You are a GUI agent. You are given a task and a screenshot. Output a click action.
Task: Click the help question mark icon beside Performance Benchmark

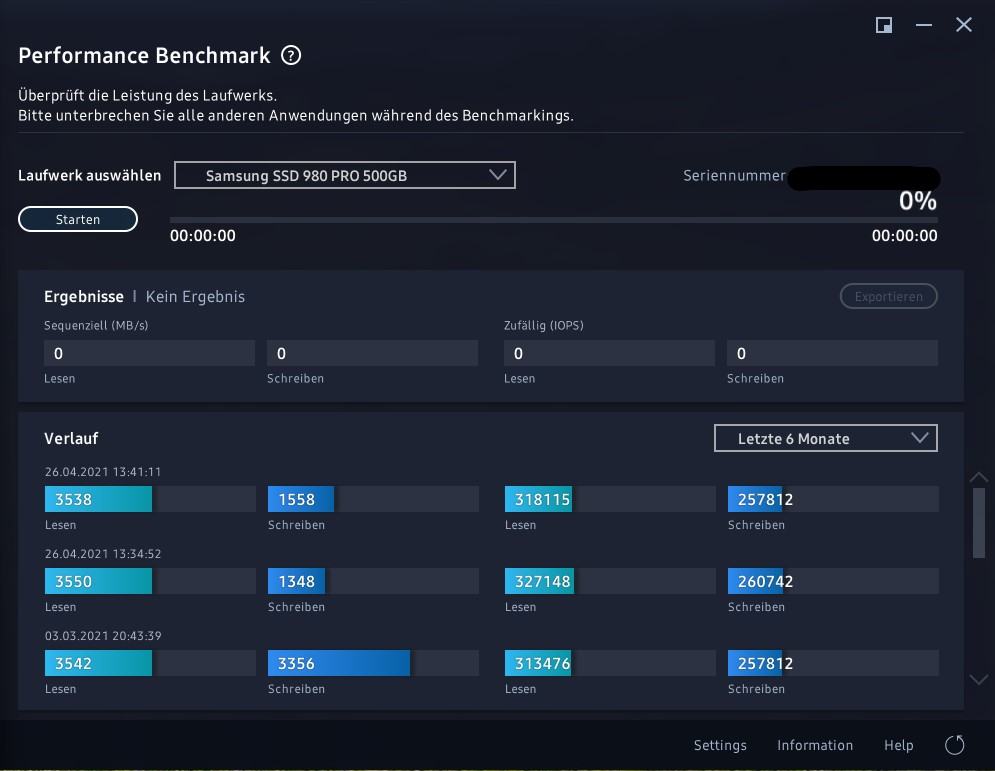(291, 56)
